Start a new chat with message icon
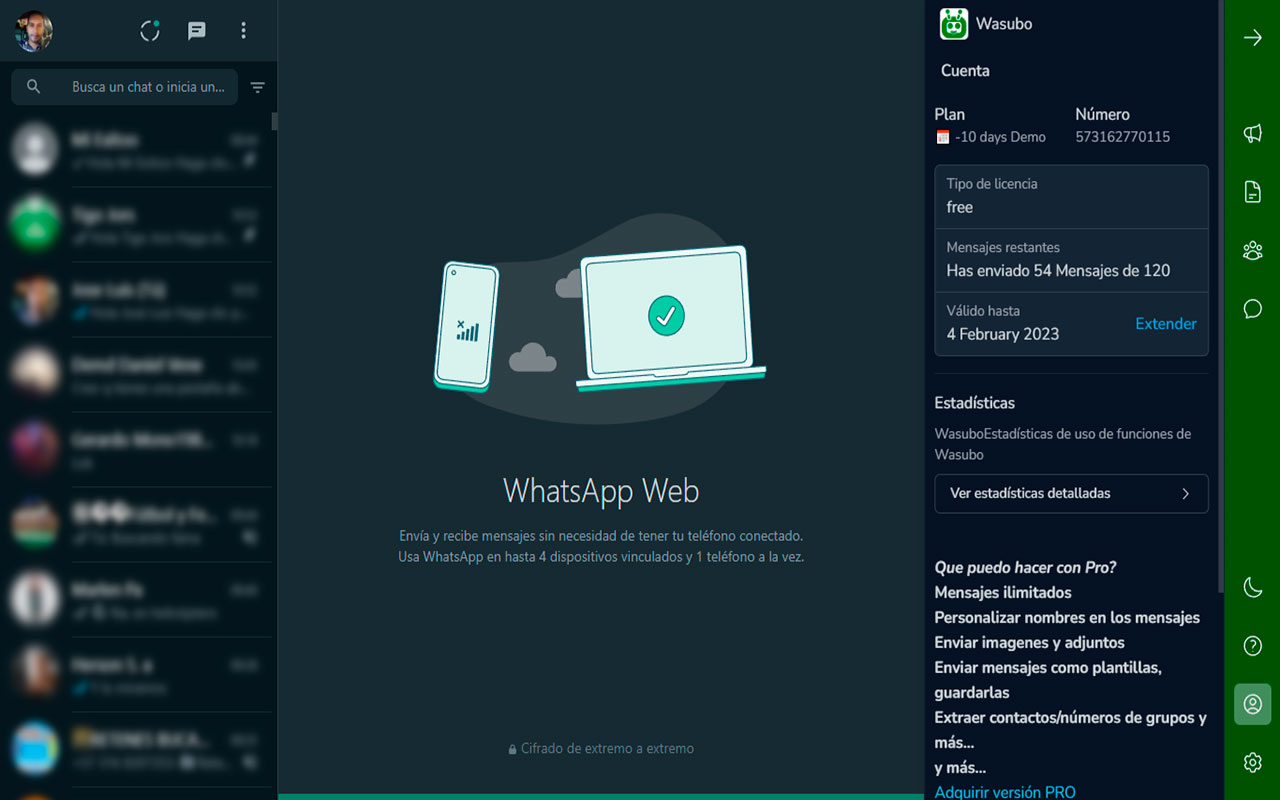 (197, 31)
